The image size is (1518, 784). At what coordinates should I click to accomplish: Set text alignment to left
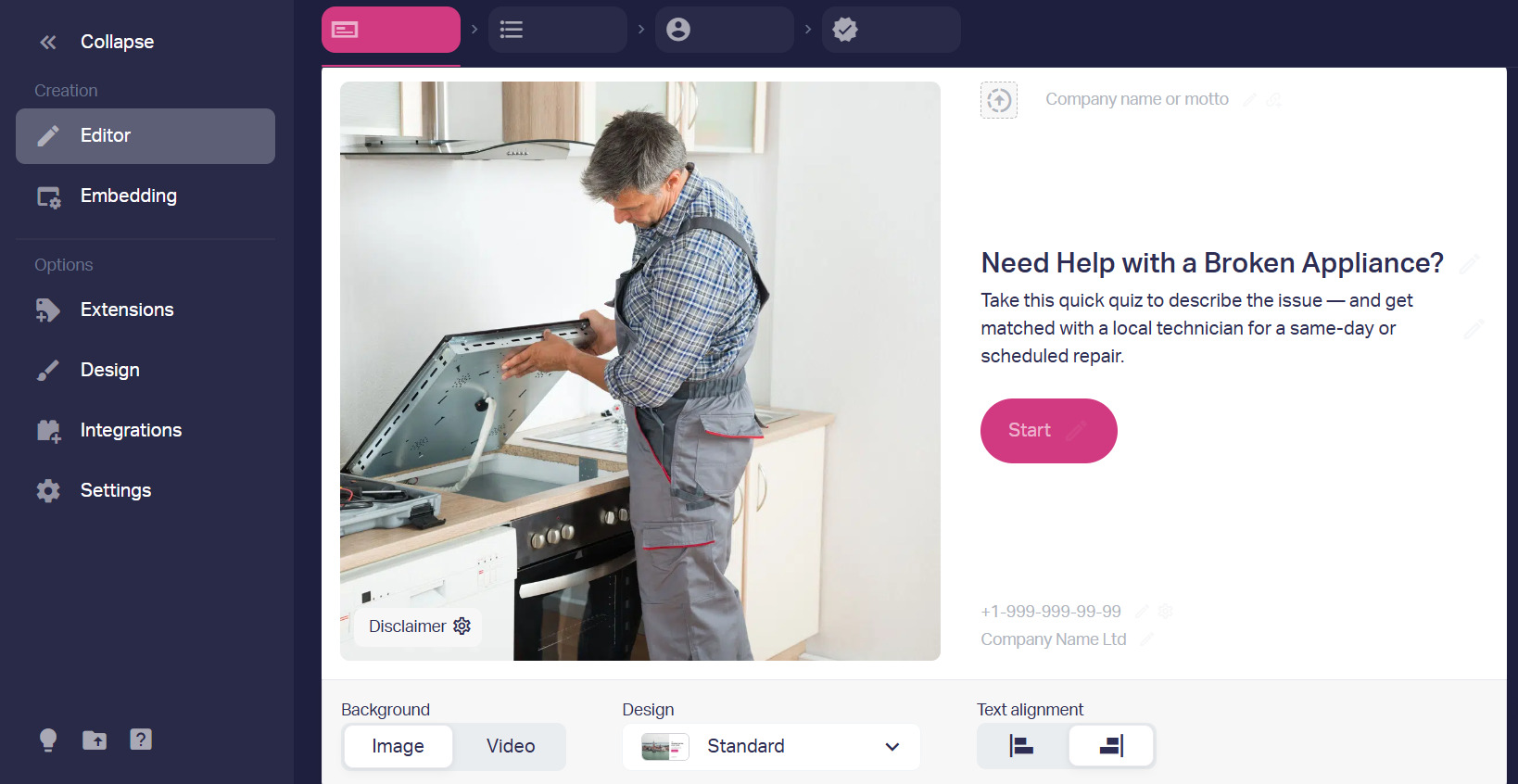(1021, 746)
